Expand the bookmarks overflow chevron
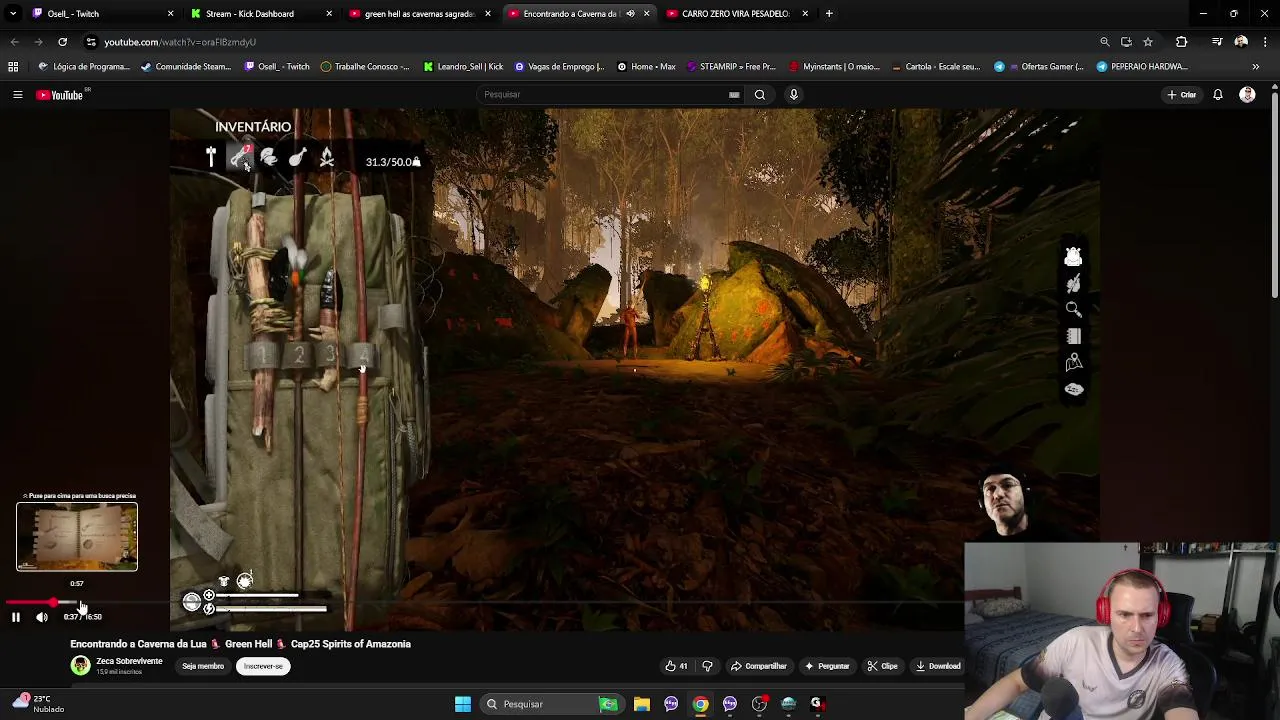1280x720 pixels. pos(1256,67)
